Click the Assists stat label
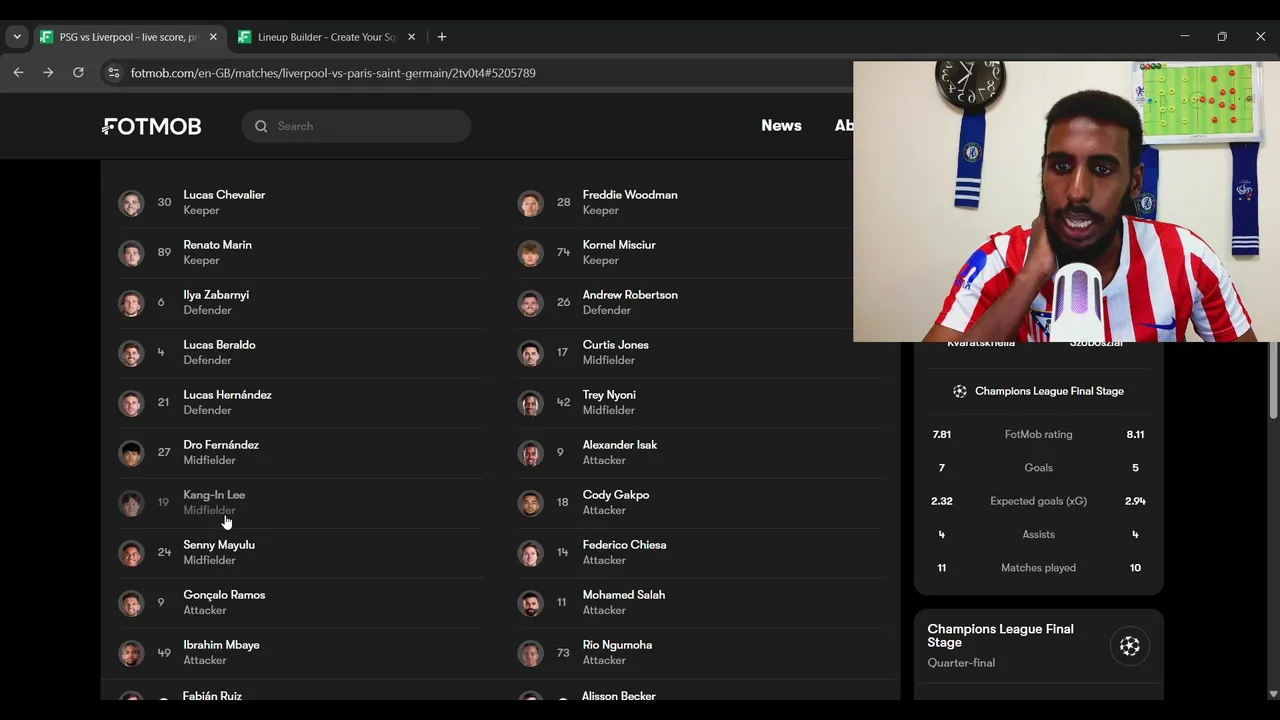This screenshot has width=1280, height=720. (1038, 535)
